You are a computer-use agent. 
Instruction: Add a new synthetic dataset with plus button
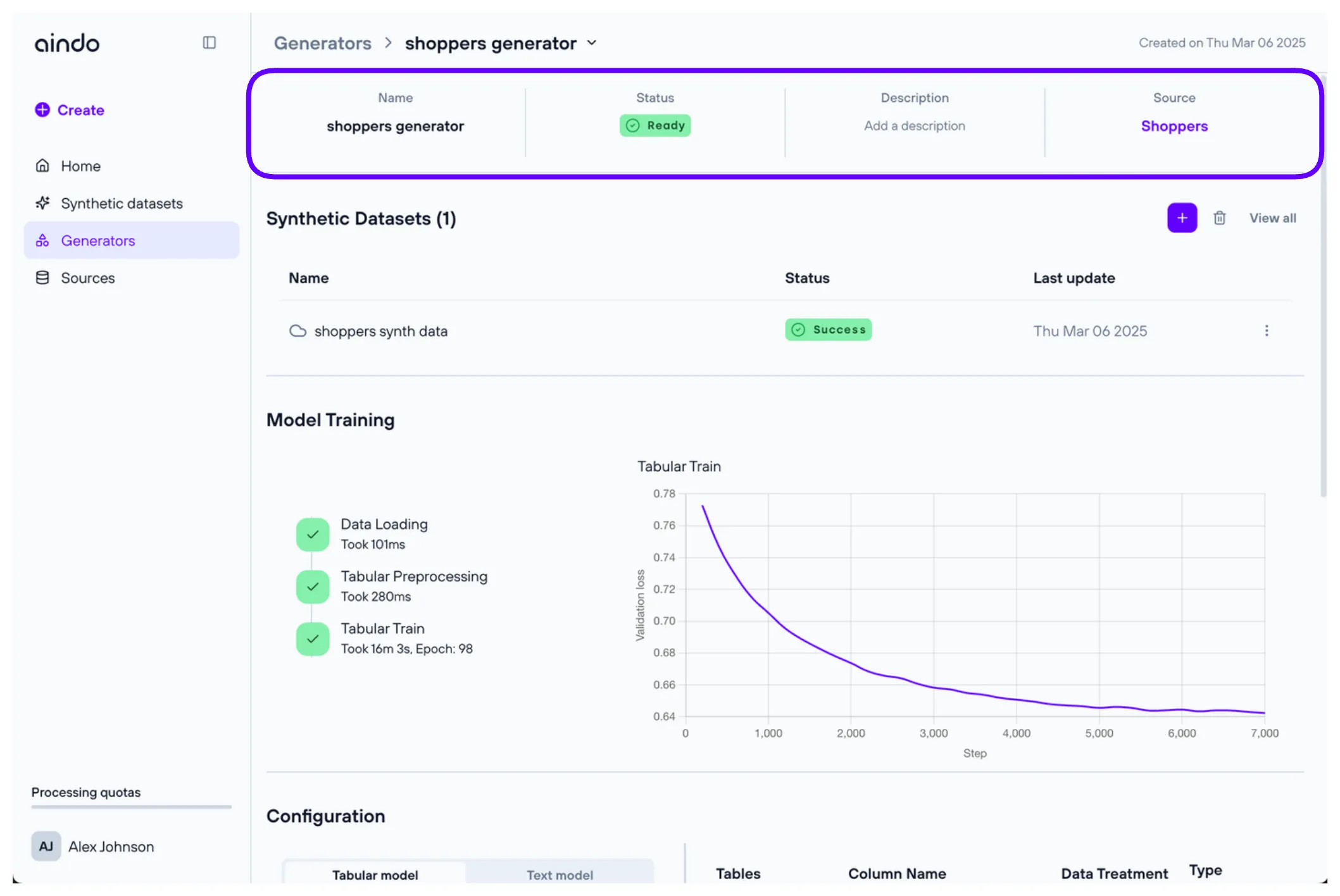[1181, 218]
